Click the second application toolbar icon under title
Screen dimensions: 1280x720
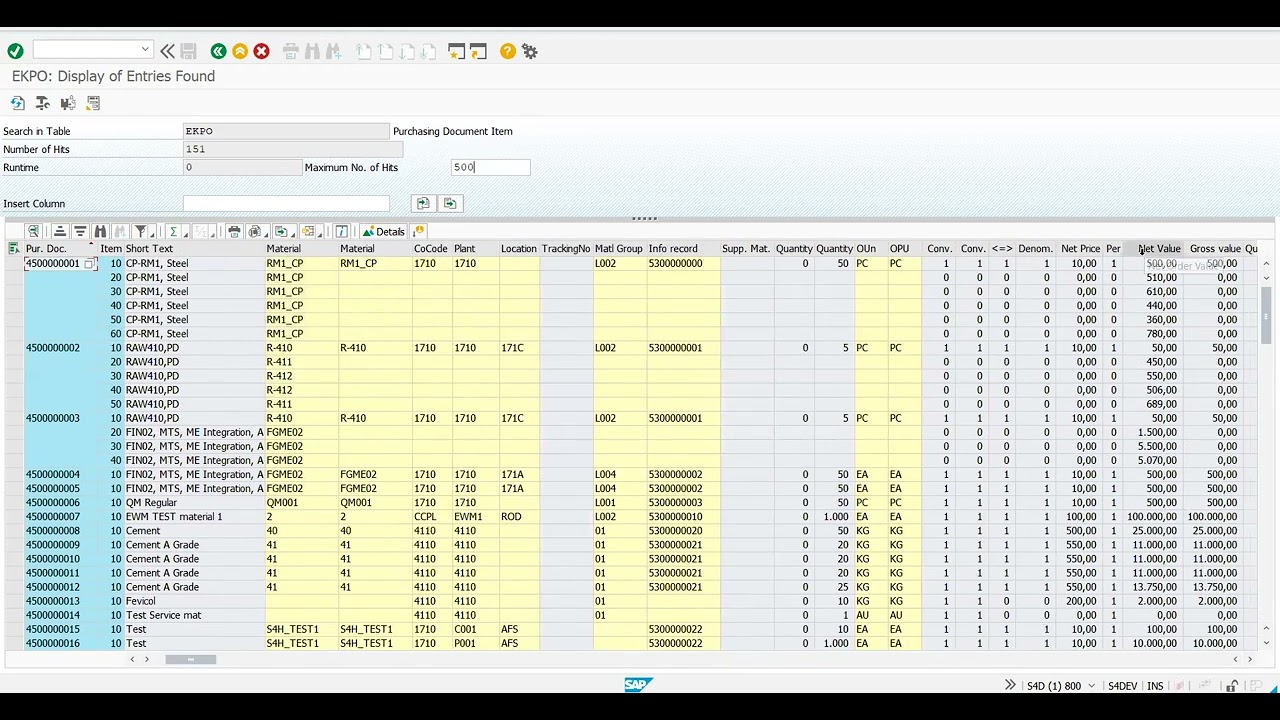pyautogui.click(x=42, y=103)
